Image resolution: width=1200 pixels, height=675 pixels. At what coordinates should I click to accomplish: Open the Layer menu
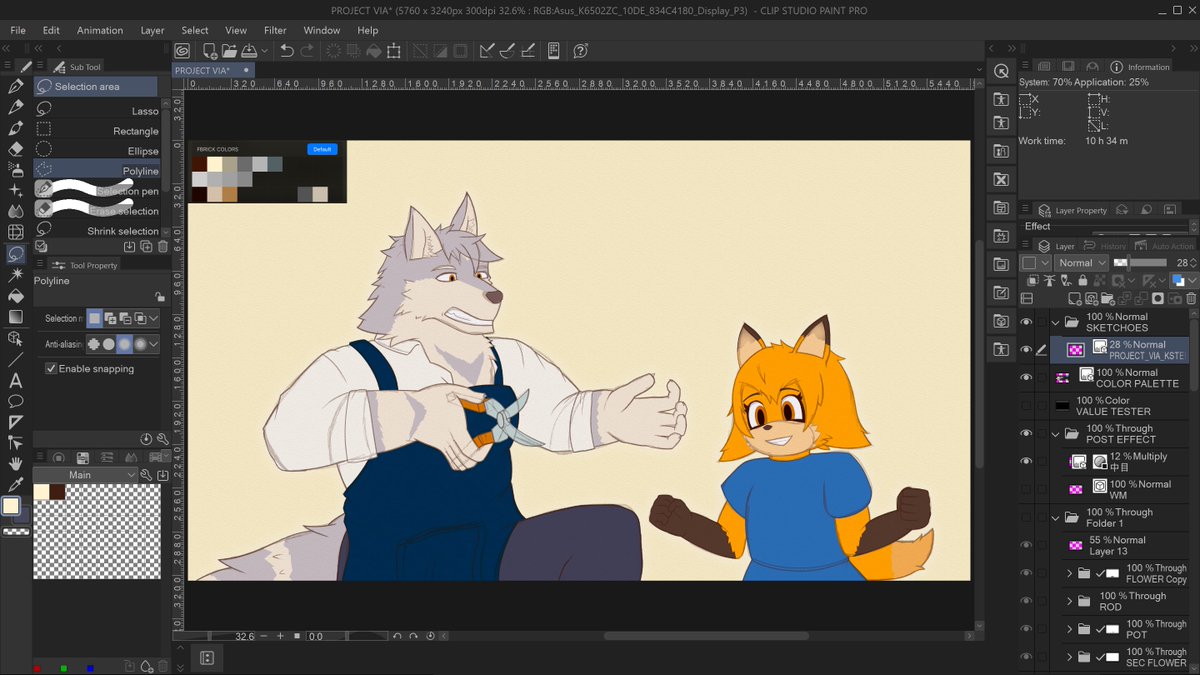[x=152, y=30]
